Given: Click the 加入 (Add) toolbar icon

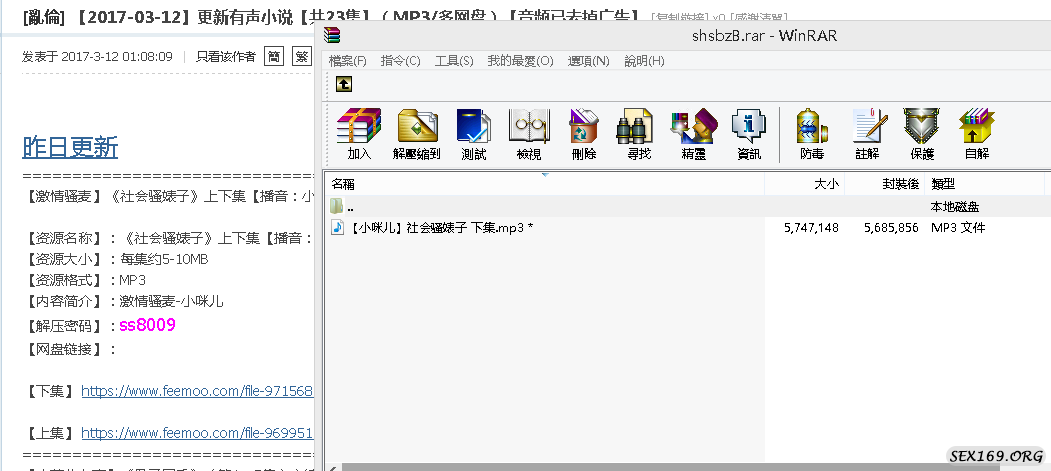Looking at the screenshot, I should click(359, 134).
